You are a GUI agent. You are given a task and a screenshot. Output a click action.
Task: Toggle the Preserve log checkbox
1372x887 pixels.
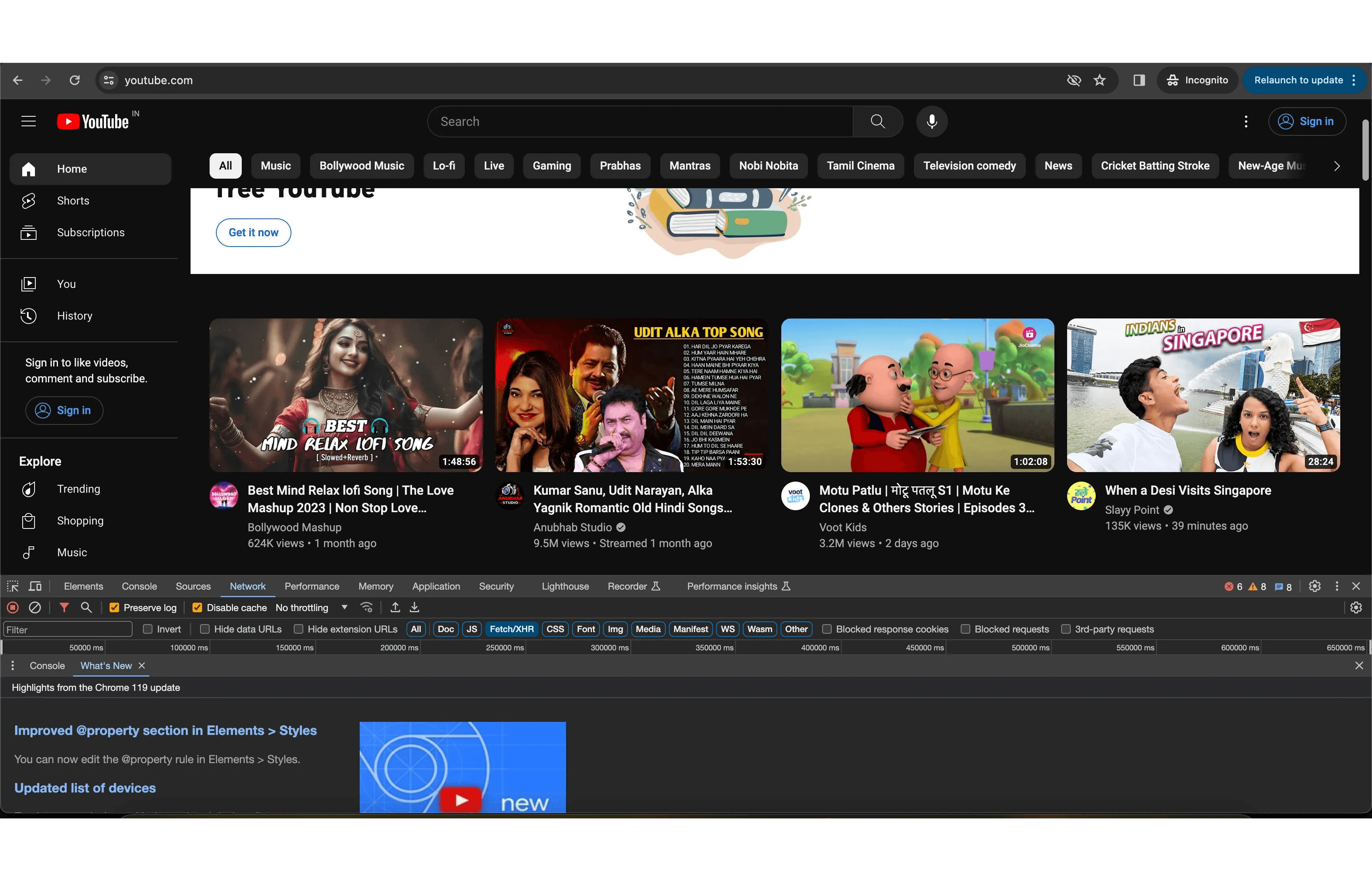pos(114,607)
